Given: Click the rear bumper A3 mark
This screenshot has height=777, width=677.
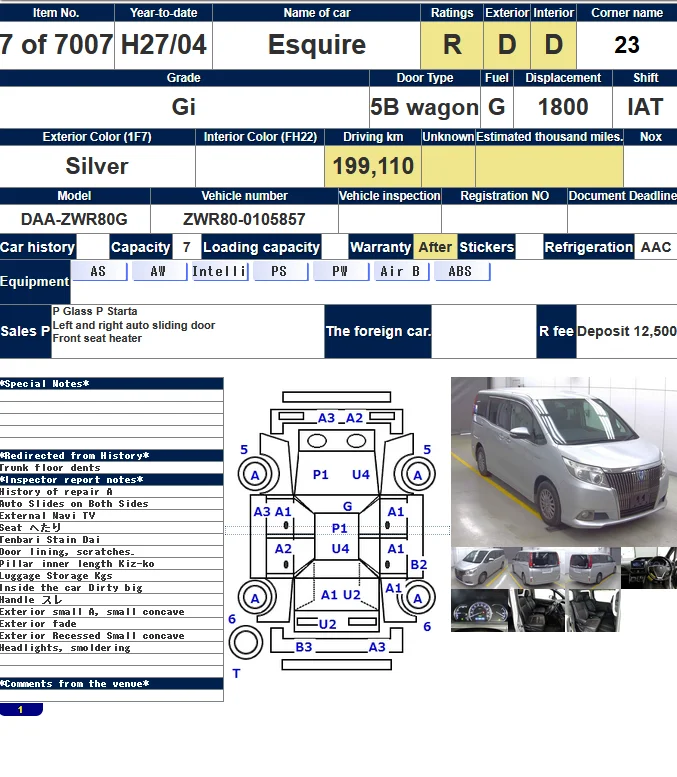Looking at the screenshot, I should (x=377, y=647).
